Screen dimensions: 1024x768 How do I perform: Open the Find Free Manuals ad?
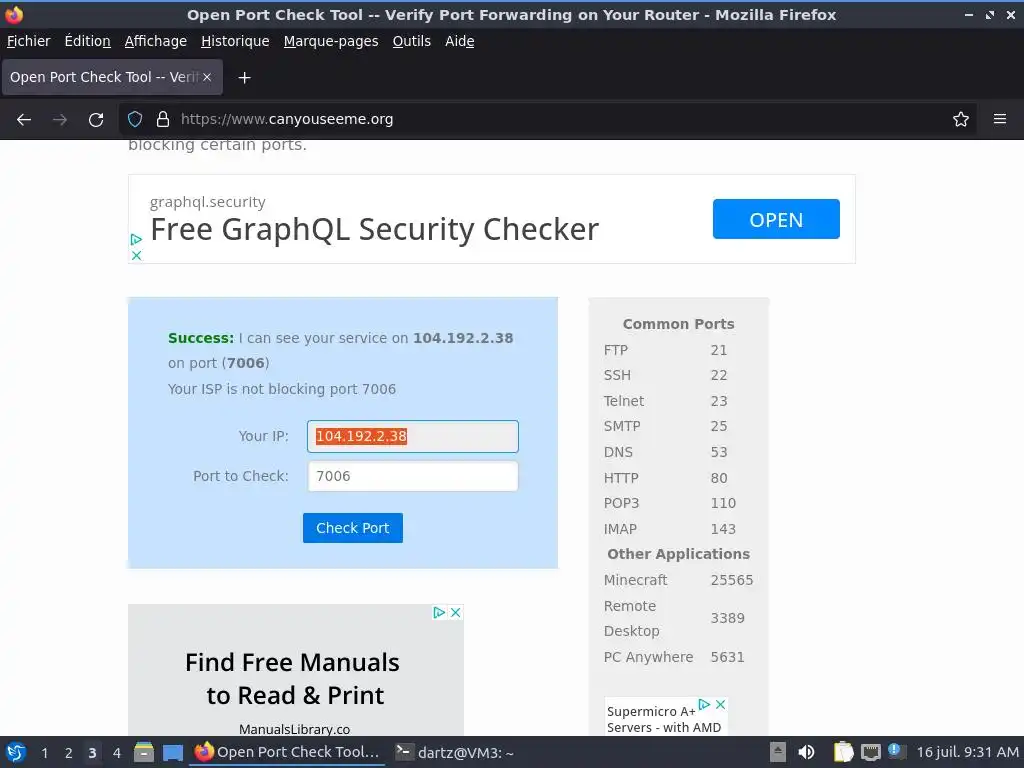point(293,679)
